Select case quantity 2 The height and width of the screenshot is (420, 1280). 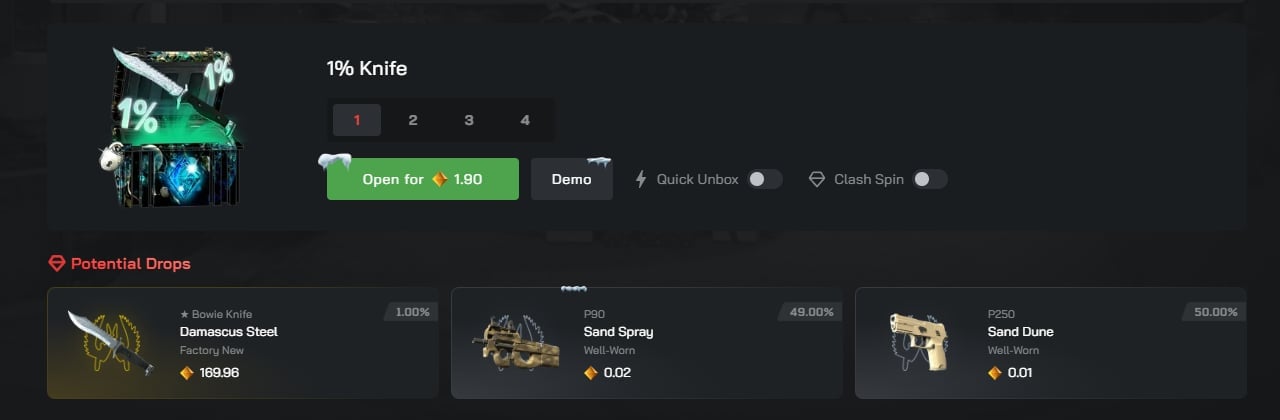pos(413,121)
